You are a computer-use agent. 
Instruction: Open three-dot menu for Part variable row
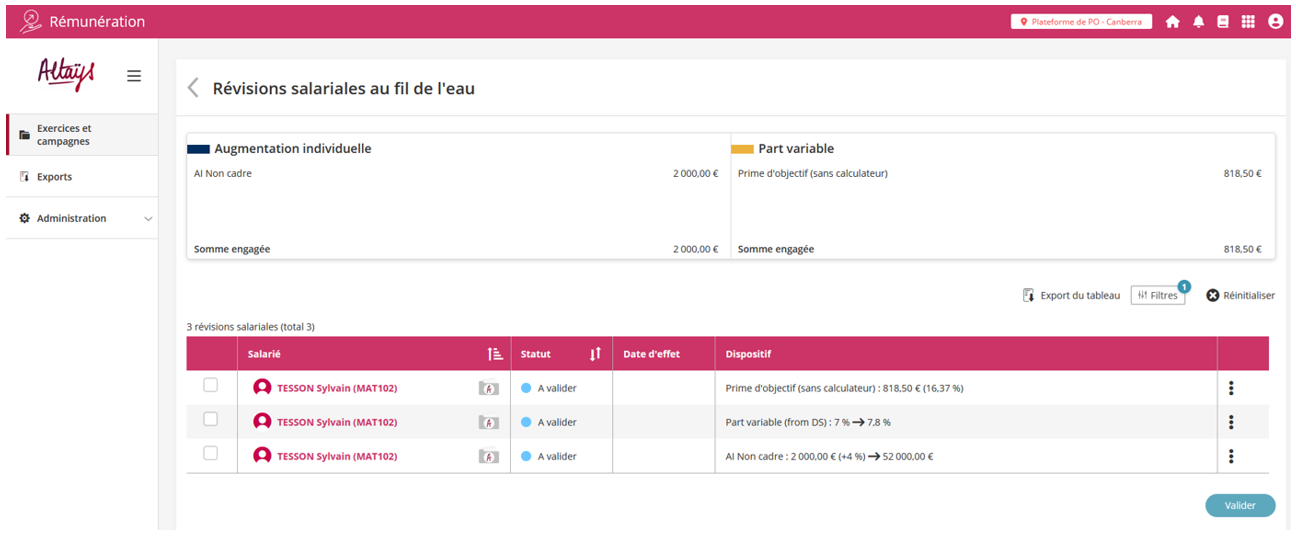[1231, 422]
